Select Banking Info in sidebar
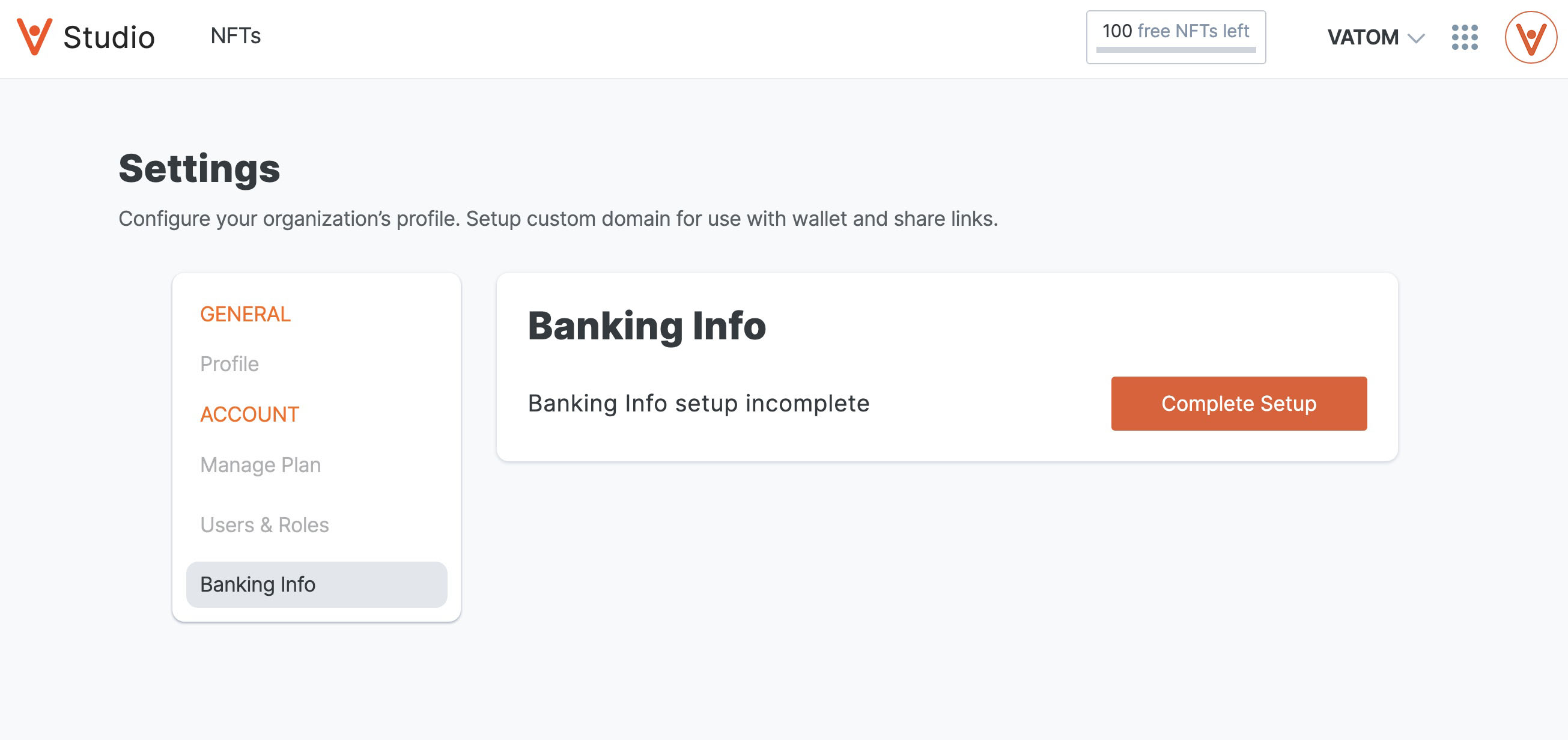The height and width of the screenshot is (740, 1568). click(317, 584)
